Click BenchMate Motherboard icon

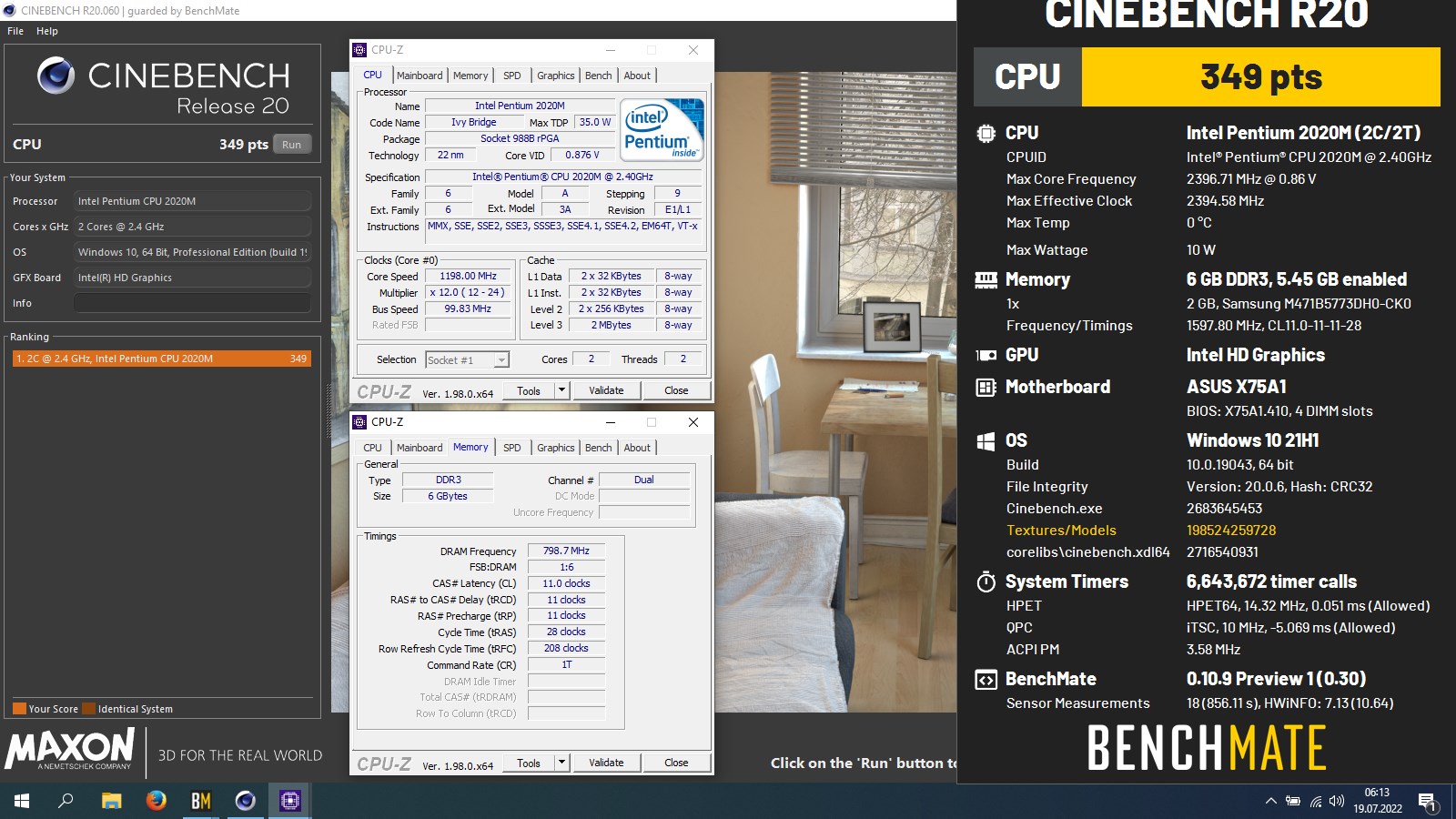click(986, 387)
